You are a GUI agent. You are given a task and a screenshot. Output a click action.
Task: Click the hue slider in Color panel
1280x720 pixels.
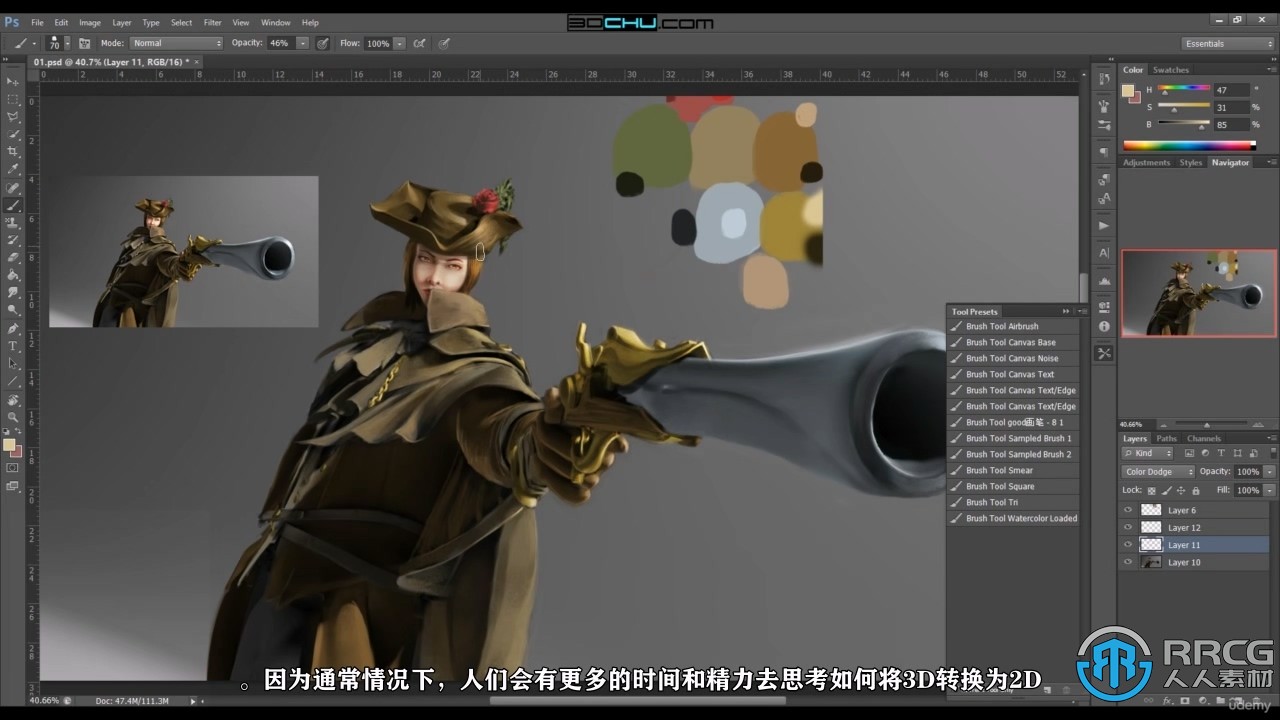click(x=1184, y=90)
